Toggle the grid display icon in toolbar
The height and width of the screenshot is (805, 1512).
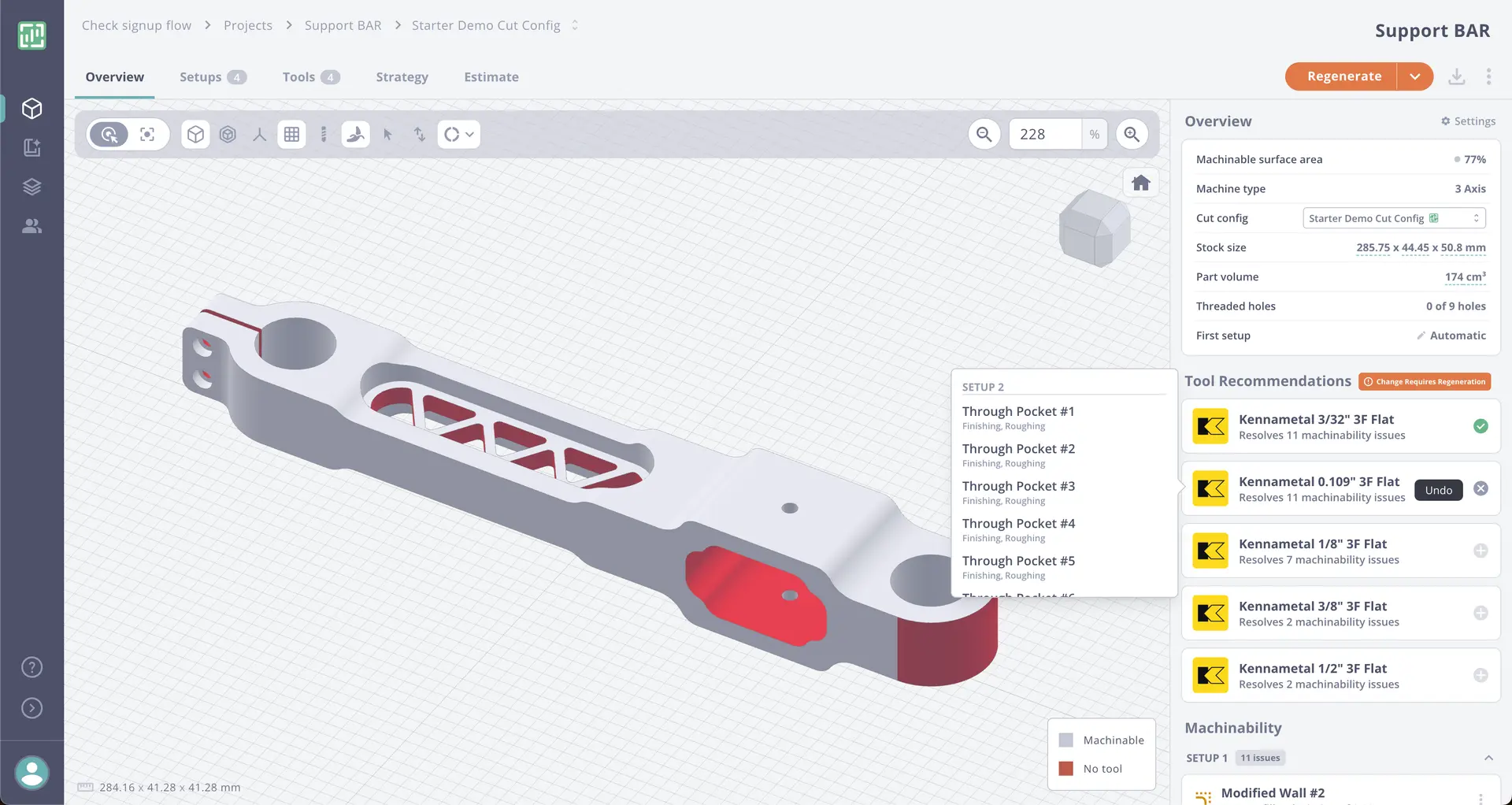(x=291, y=134)
